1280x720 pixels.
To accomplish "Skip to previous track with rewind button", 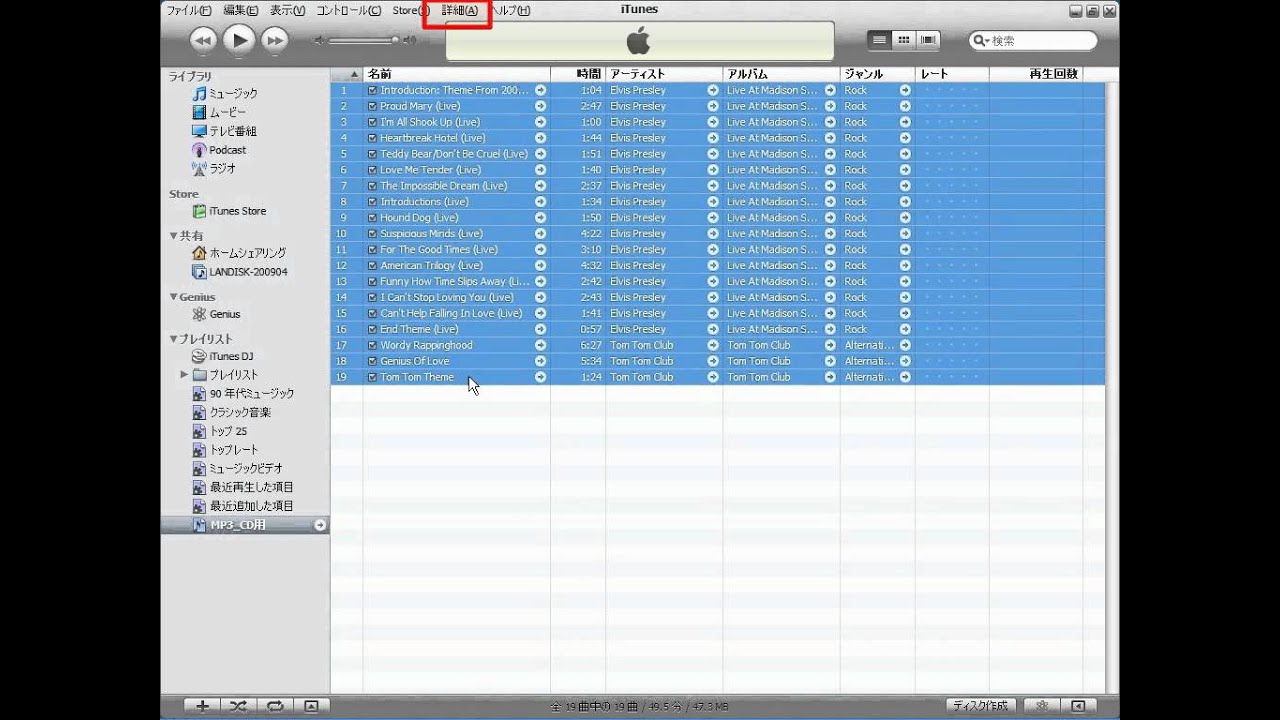I will pyautogui.click(x=203, y=40).
